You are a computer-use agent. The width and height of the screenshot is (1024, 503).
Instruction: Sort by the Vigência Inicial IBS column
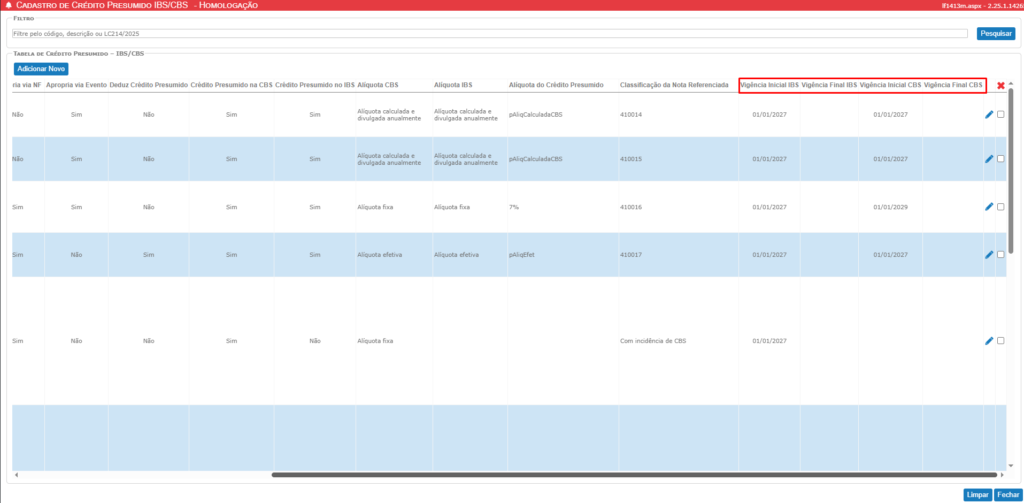pos(769,86)
